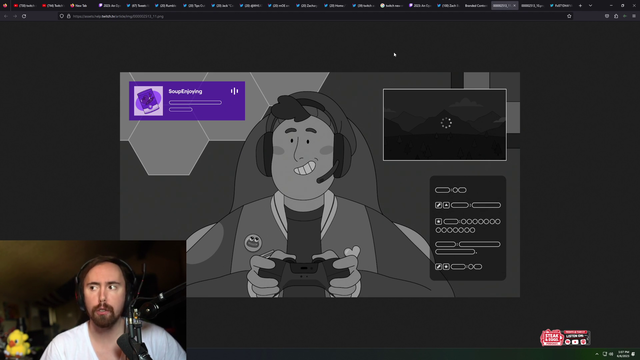Open the tracking protection shield icon
Viewport: 640px width, 360px height.
(62, 16)
